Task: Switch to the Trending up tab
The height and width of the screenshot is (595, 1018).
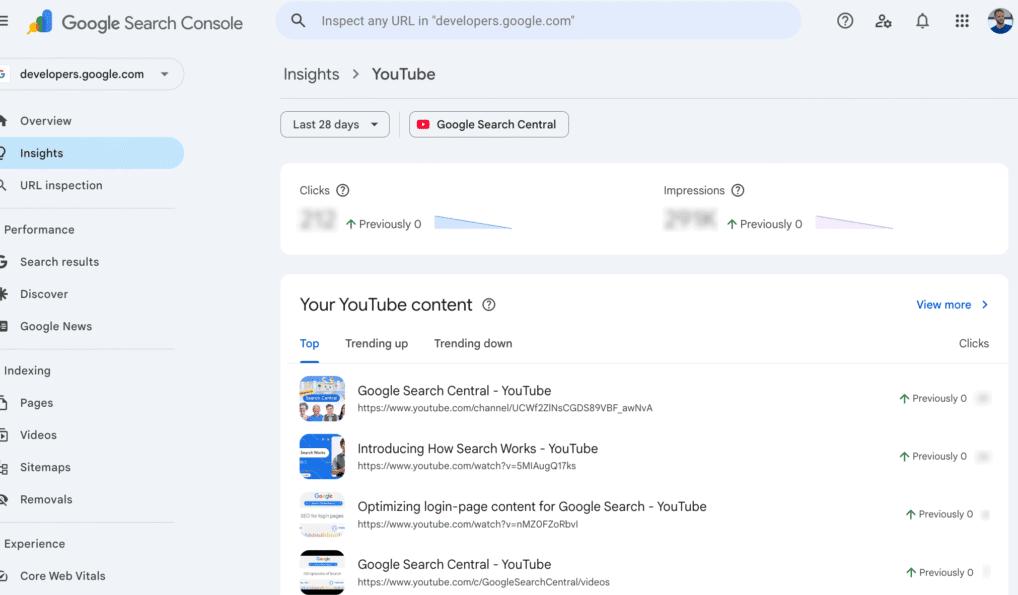Action: coord(376,344)
